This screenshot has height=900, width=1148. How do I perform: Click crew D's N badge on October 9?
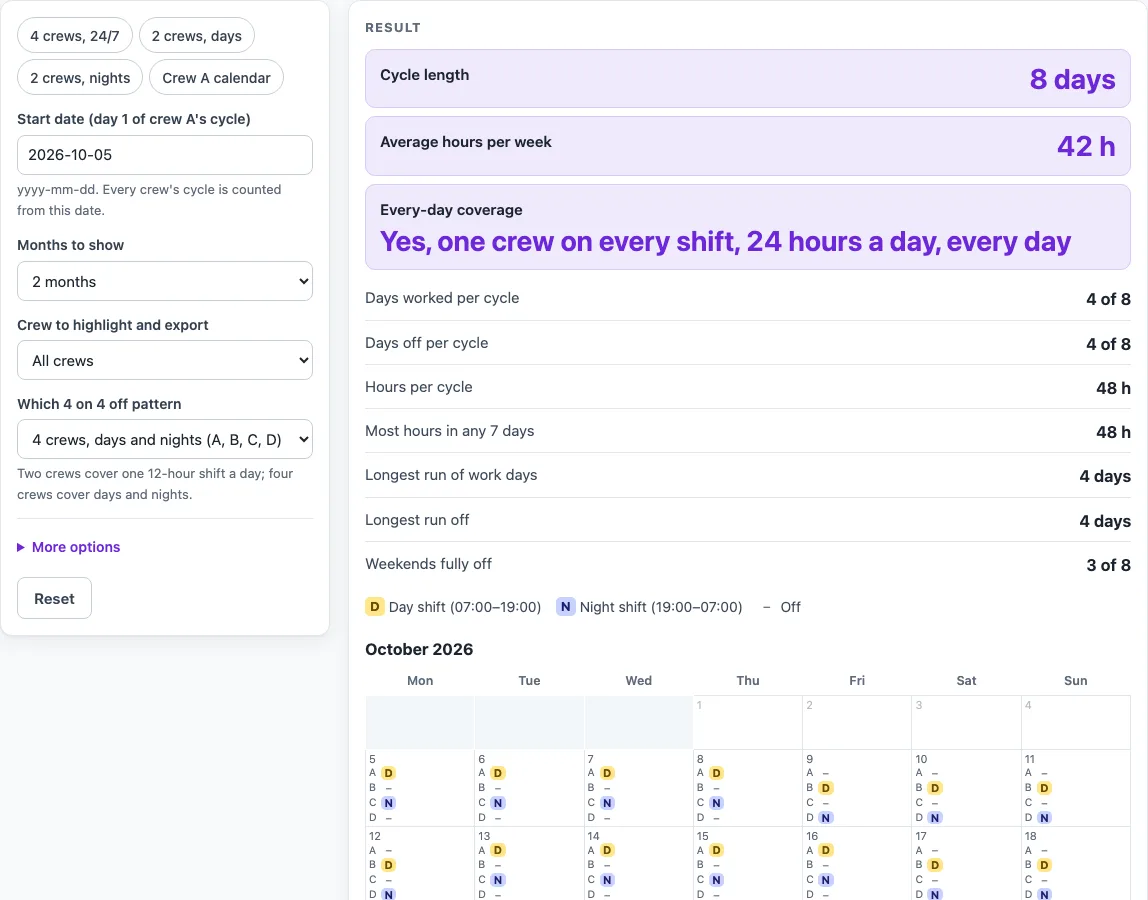point(825,818)
